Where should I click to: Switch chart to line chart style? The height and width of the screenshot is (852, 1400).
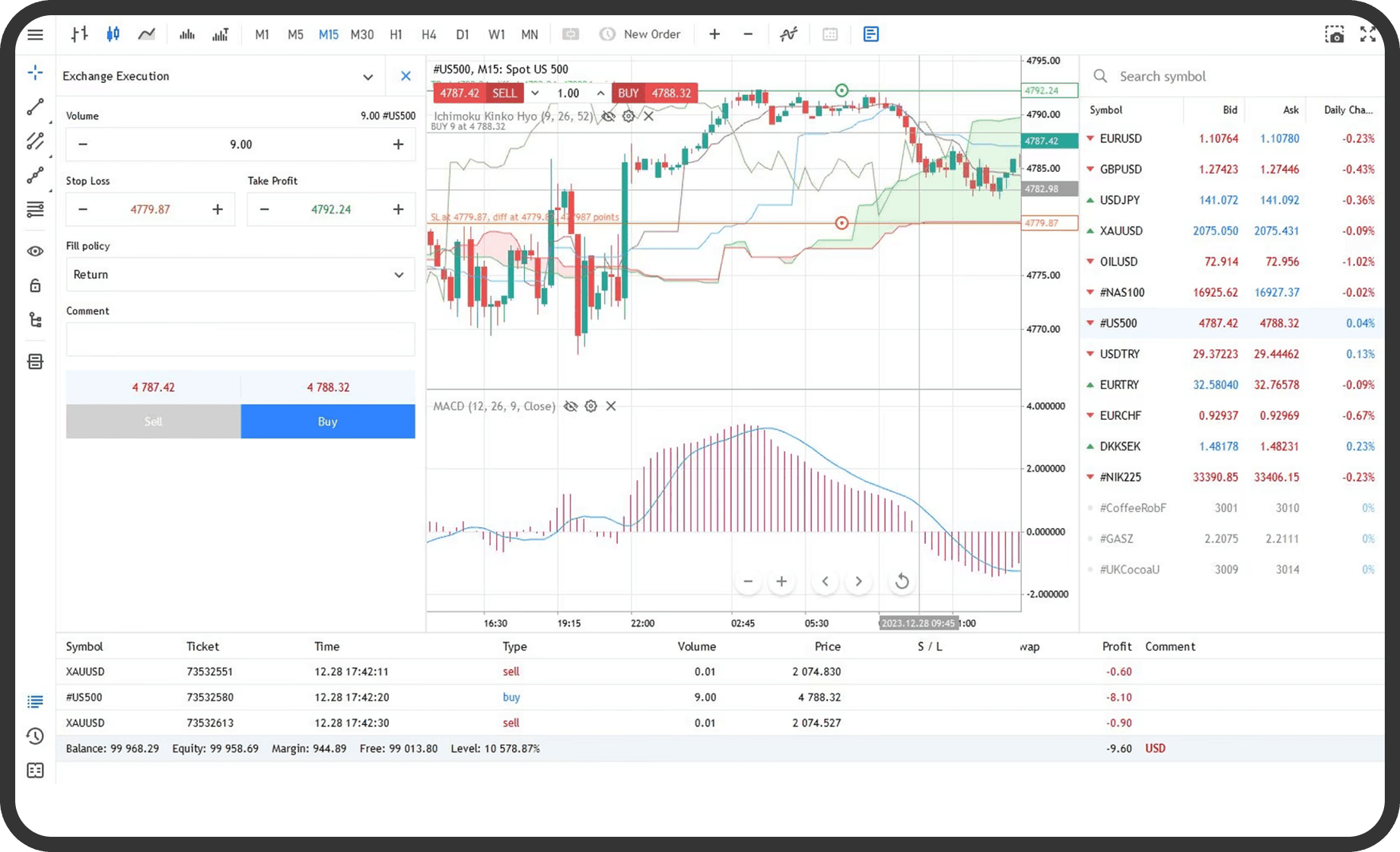click(146, 34)
